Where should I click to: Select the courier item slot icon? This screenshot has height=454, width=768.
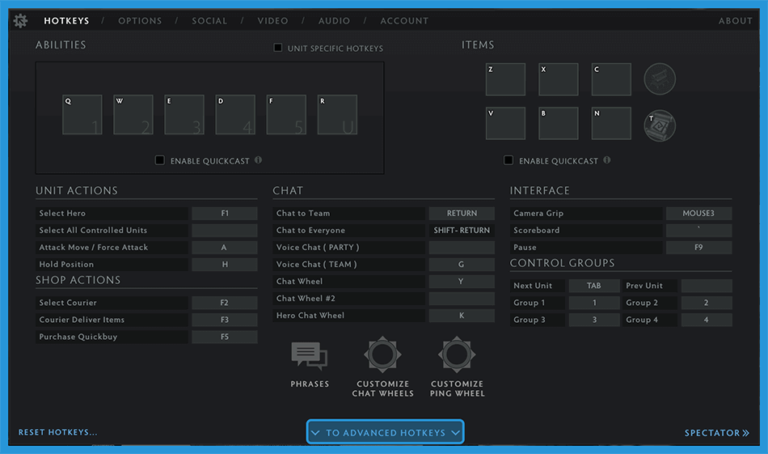tap(660, 79)
